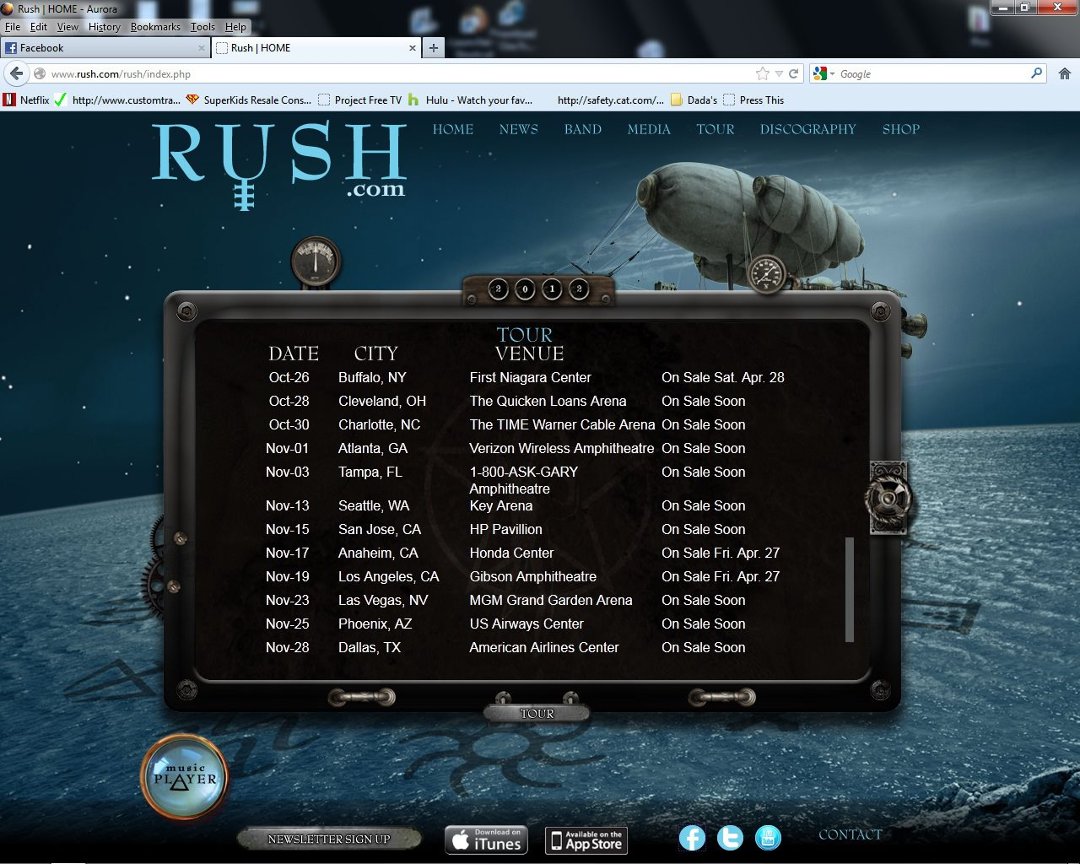Click the tour list scrollbar thumb
Screen dimensions: 1080x864
(x=849, y=590)
